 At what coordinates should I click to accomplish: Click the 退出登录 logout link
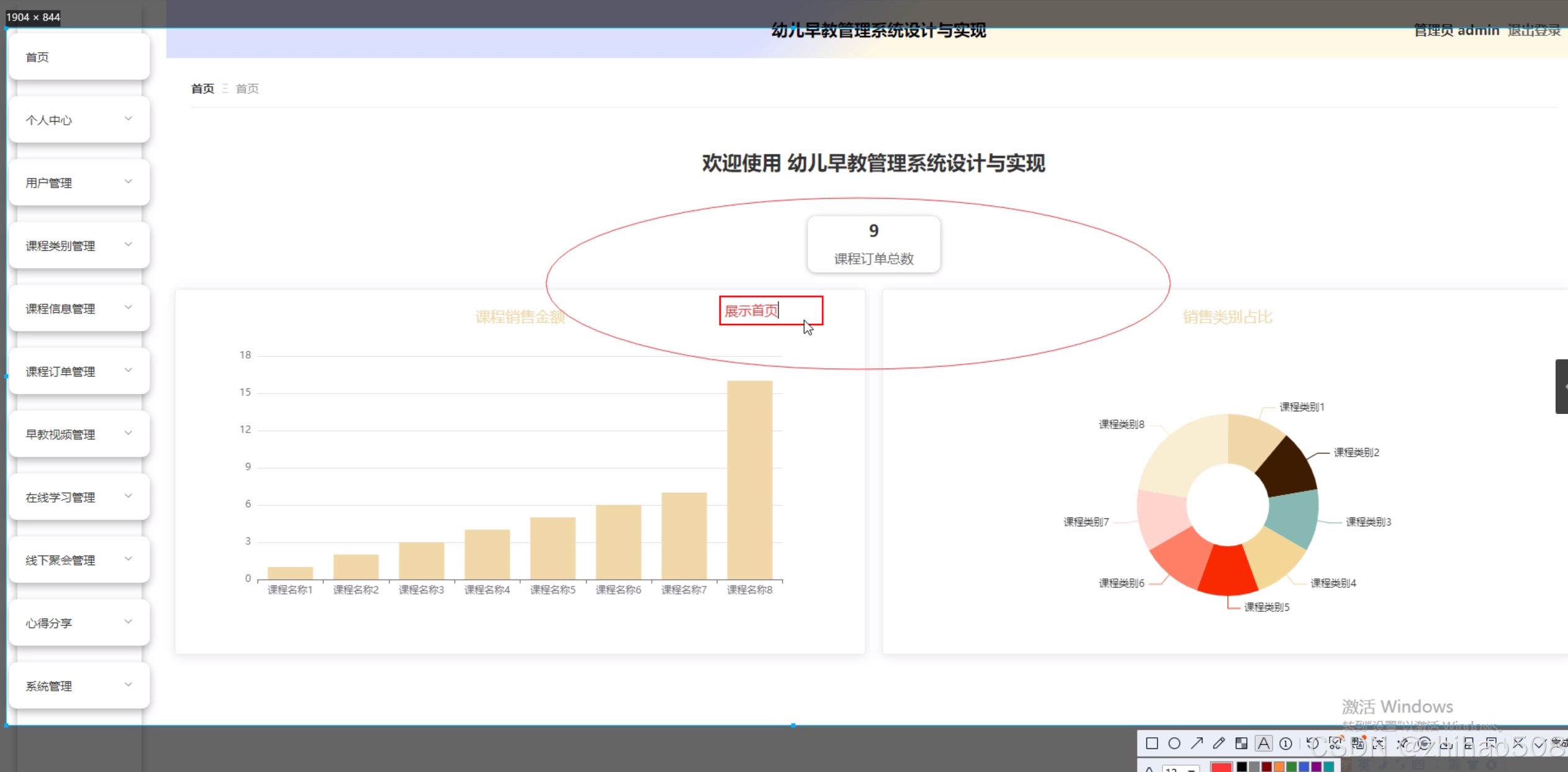(x=1533, y=30)
